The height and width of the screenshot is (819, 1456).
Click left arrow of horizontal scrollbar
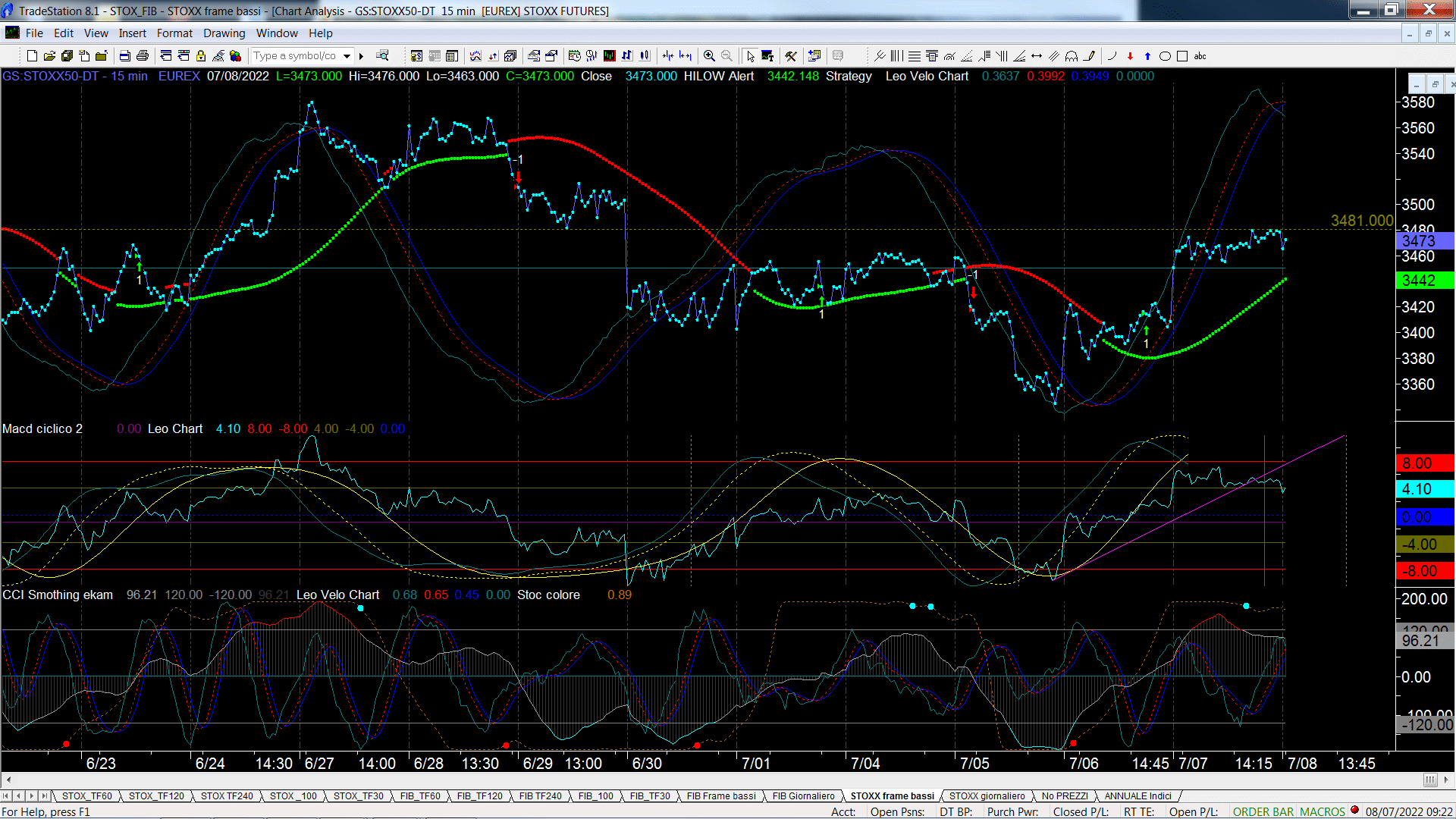(8, 780)
